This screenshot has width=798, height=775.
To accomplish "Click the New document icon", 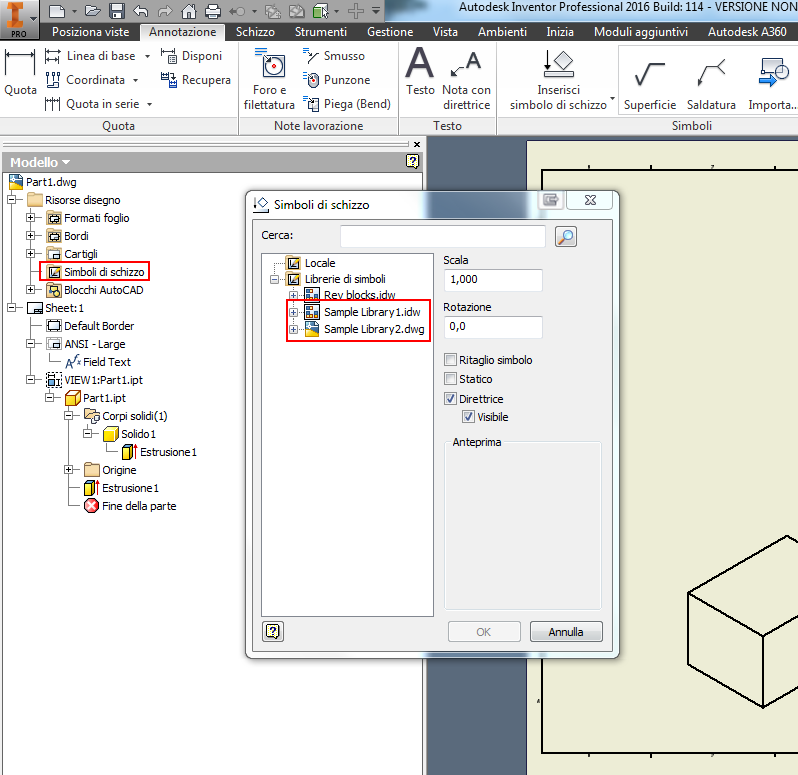I will (57, 11).
